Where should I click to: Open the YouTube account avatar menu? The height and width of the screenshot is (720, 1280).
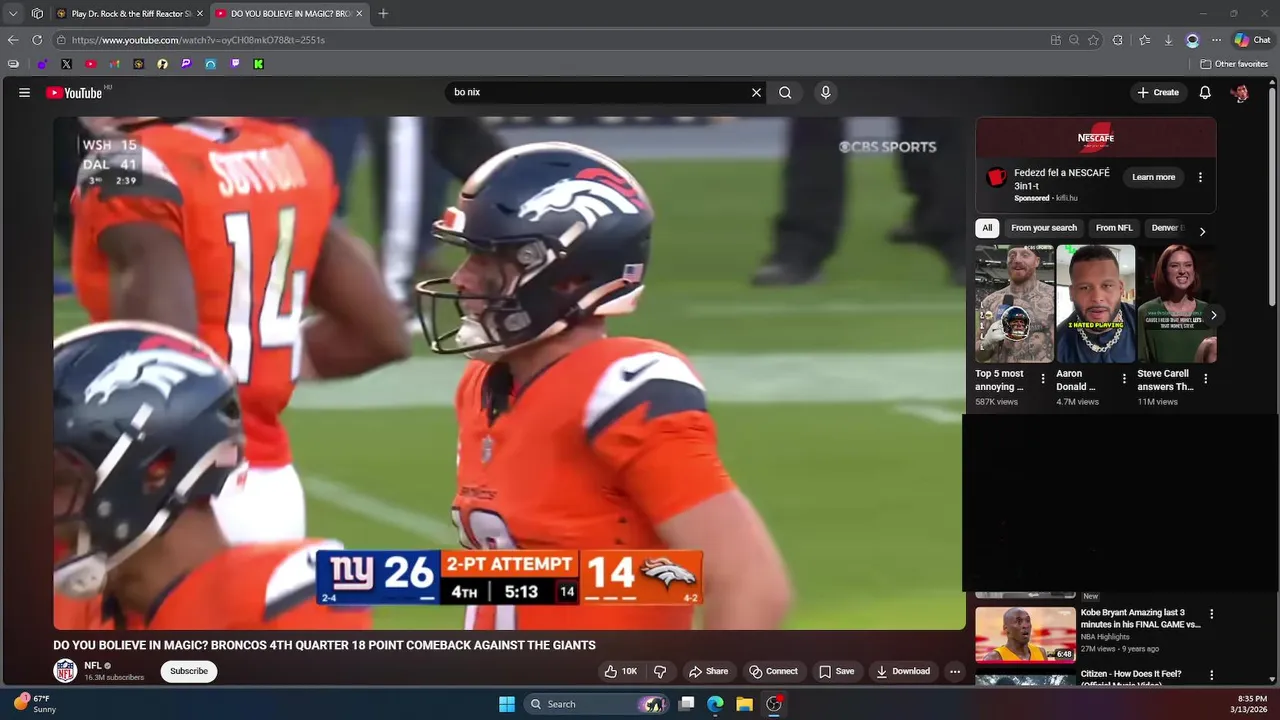(1240, 92)
